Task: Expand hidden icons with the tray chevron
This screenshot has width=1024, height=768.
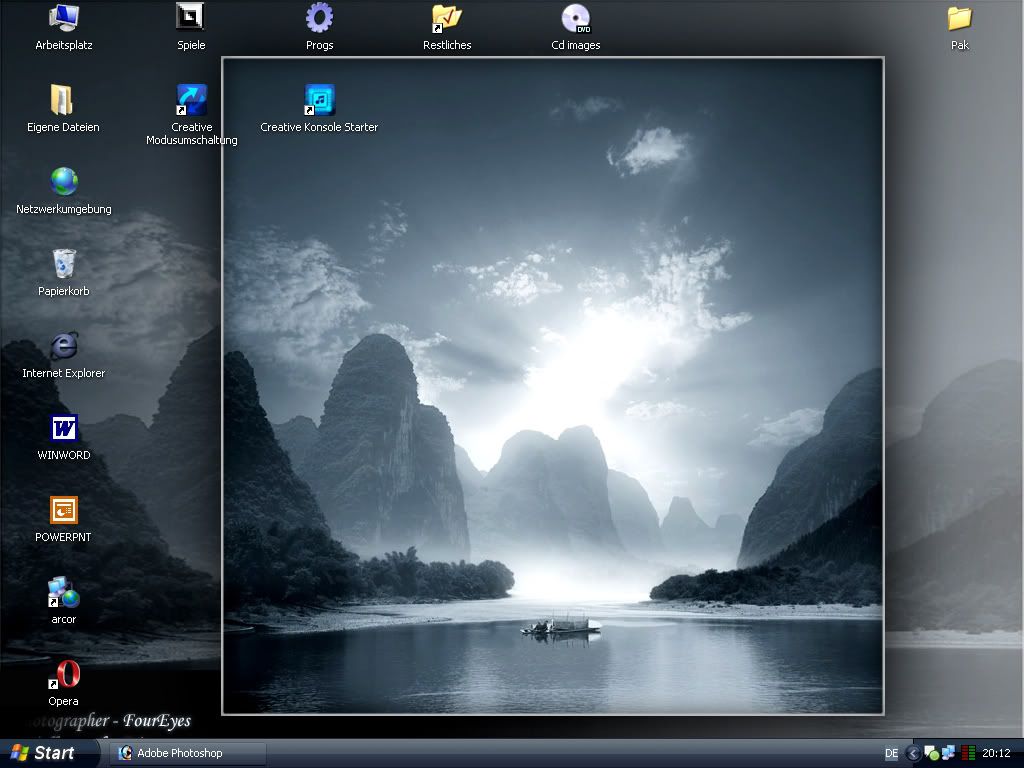Action: coord(913,752)
